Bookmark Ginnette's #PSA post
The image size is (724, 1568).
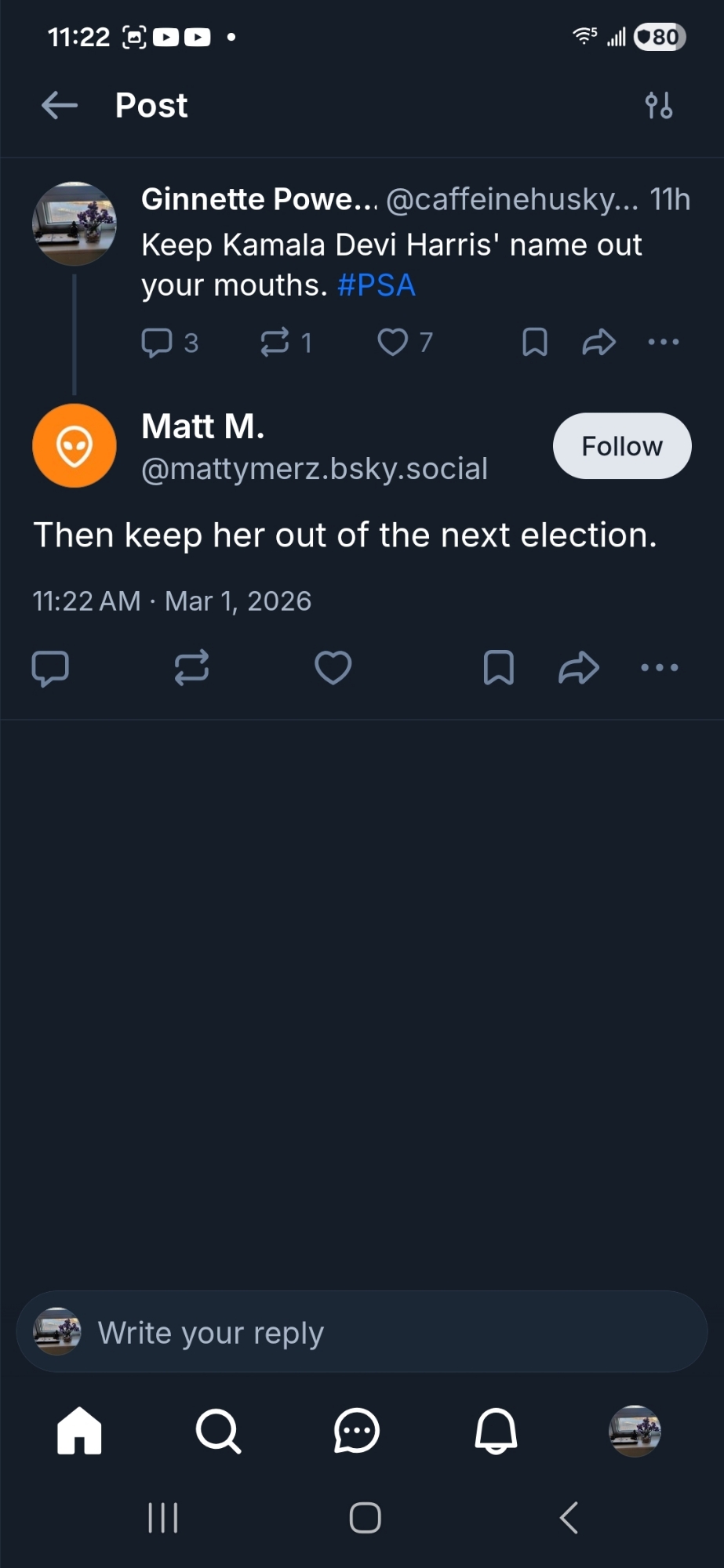(x=535, y=343)
